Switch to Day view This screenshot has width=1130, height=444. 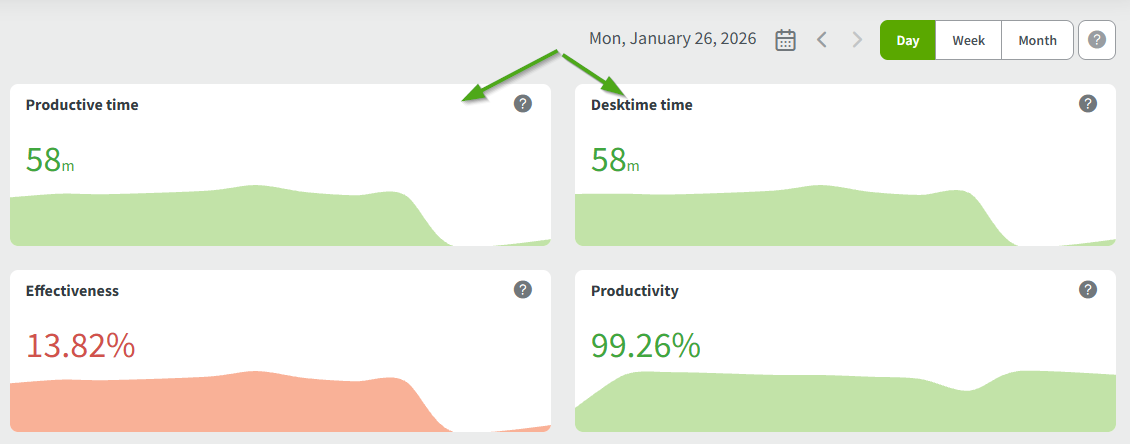pyautogui.click(x=908, y=41)
